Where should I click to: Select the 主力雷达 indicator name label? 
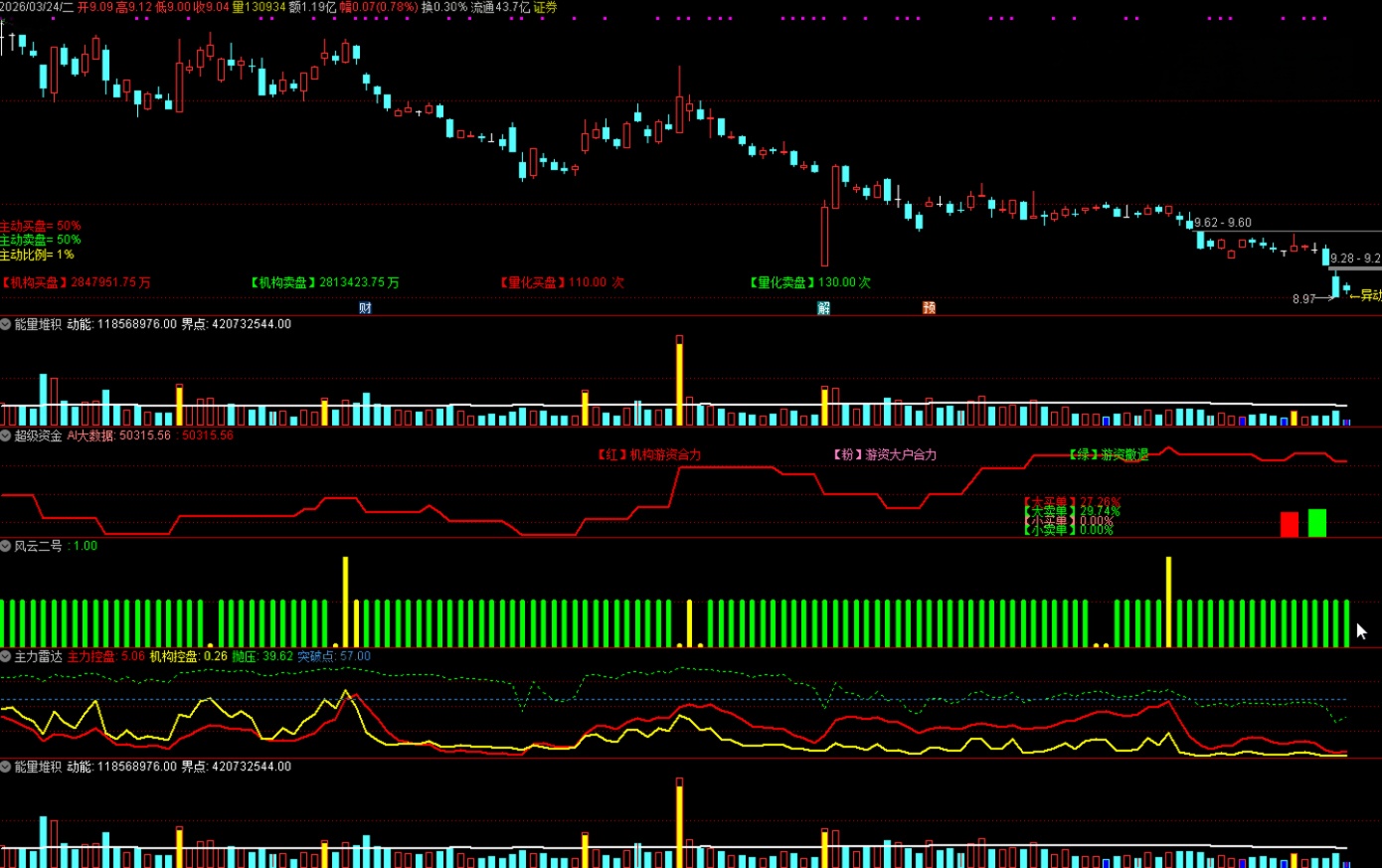click(38, 656)
